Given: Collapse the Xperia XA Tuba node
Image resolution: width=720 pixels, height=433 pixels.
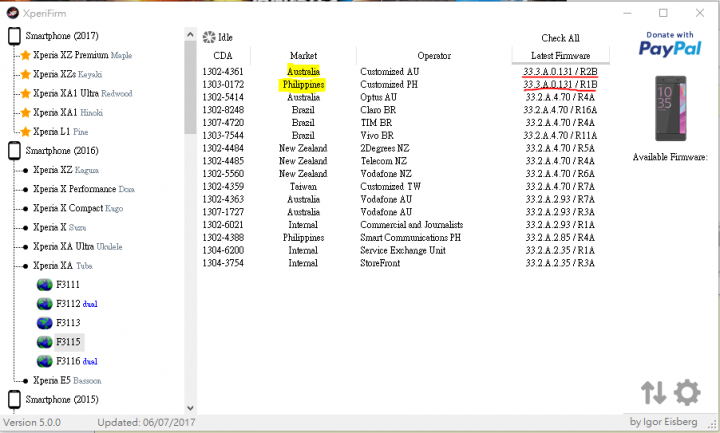Looking at the screenshot, I should [x=62, y=266].
